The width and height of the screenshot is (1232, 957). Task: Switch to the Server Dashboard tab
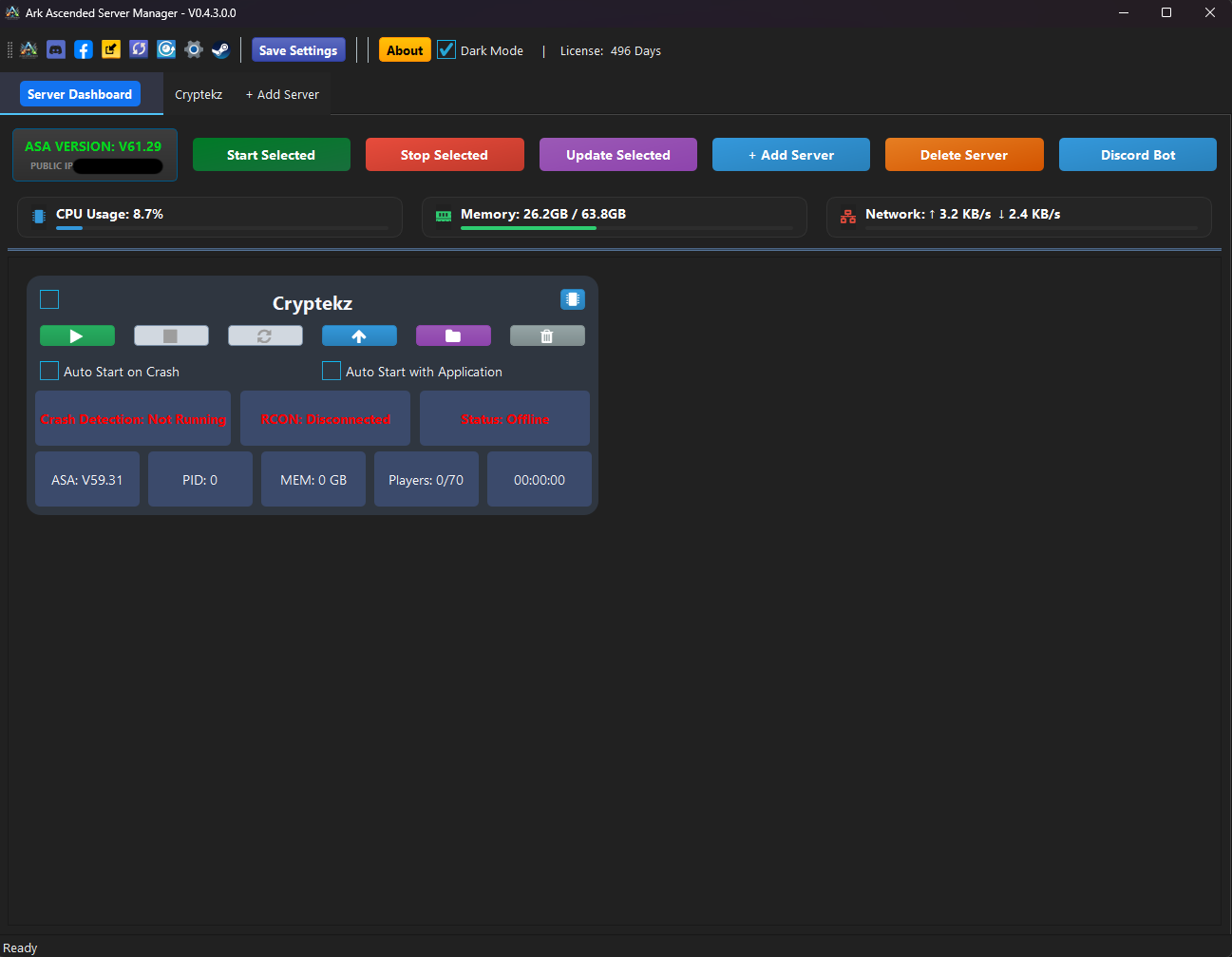click(80, 94)
